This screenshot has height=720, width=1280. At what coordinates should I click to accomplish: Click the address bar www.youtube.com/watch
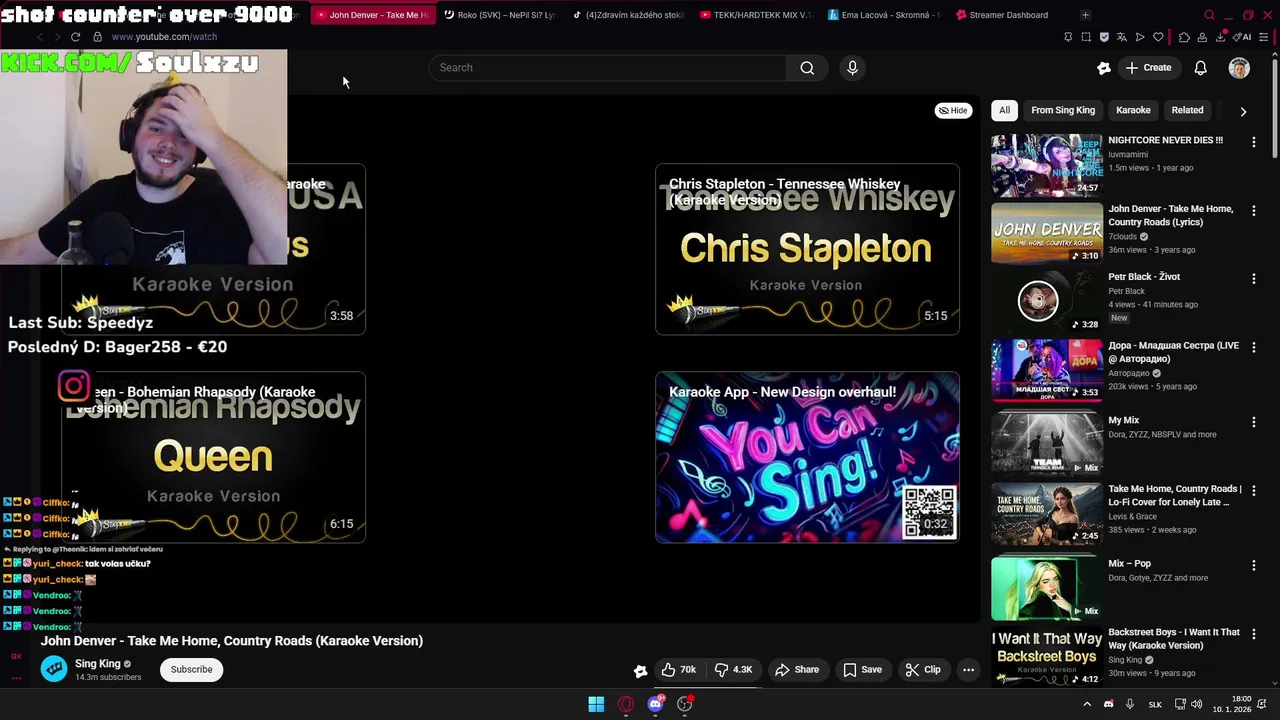164,37
